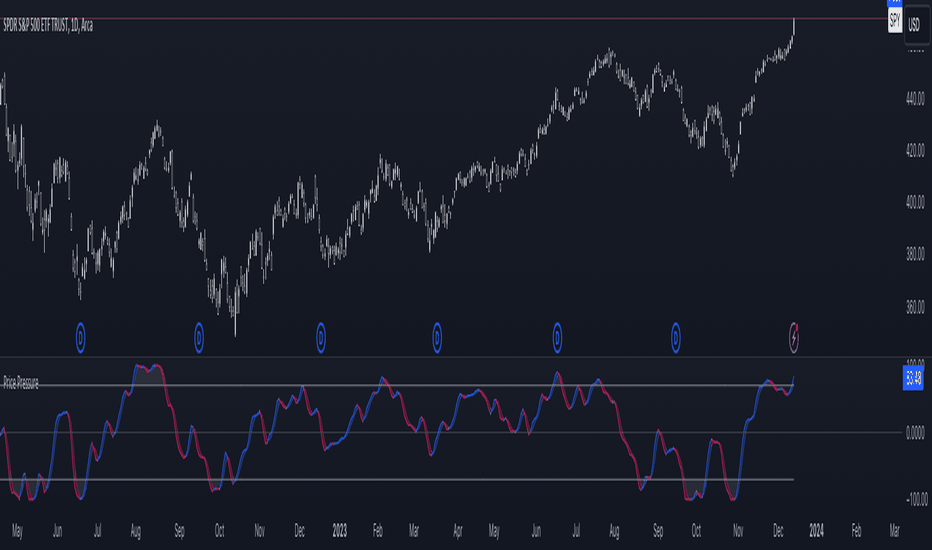Click the dividend marker dated mid-September 2022

click(x=199, y=338)
